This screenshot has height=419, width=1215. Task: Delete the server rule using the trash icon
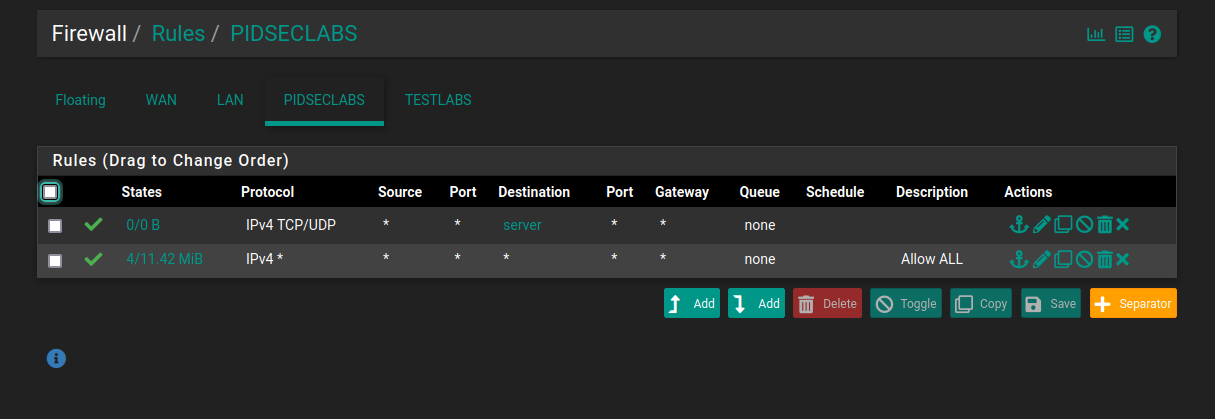click(x=1104, y=225)
